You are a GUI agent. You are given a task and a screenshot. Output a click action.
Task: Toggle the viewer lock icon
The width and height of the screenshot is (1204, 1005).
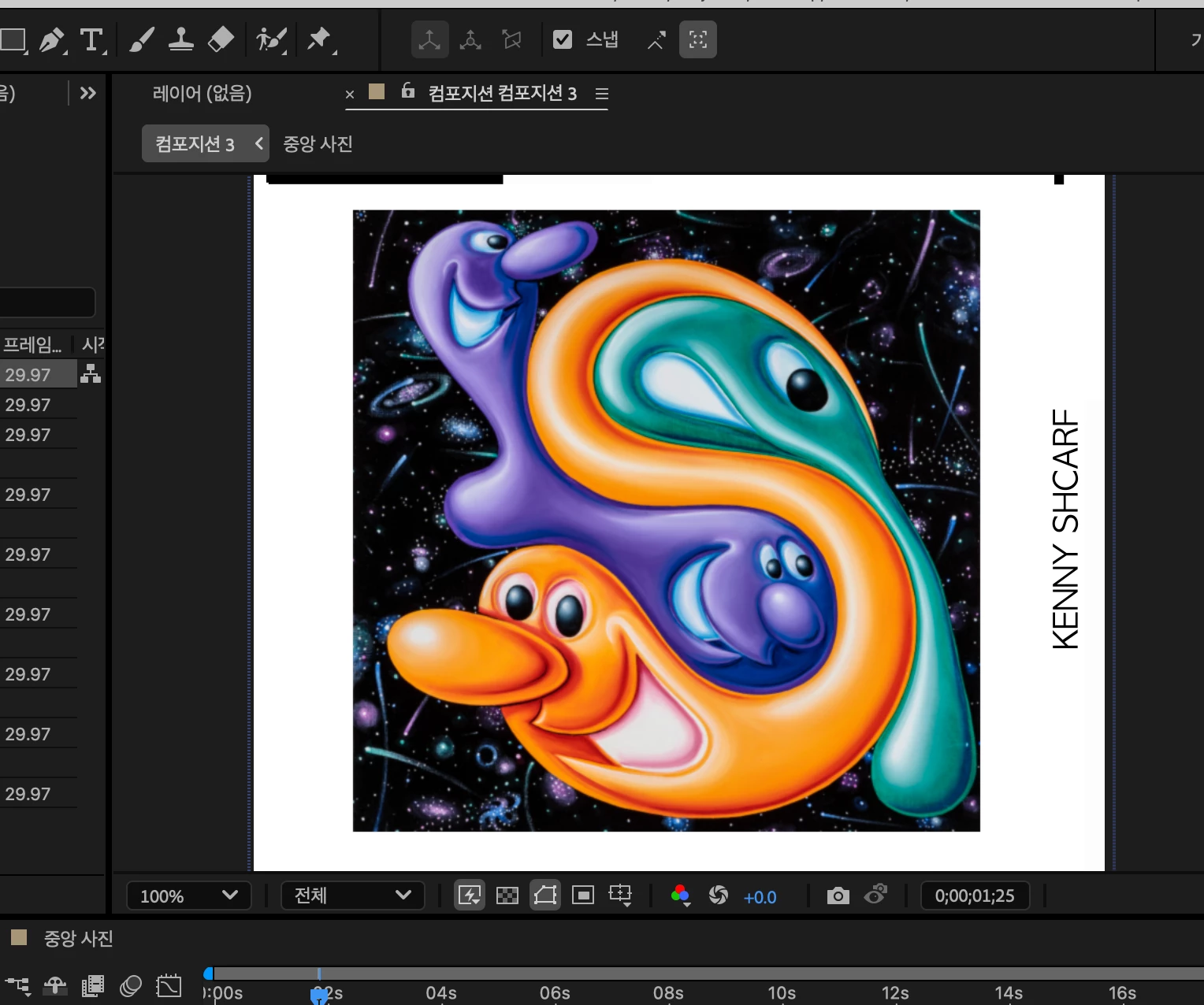(x=407, y=91)
